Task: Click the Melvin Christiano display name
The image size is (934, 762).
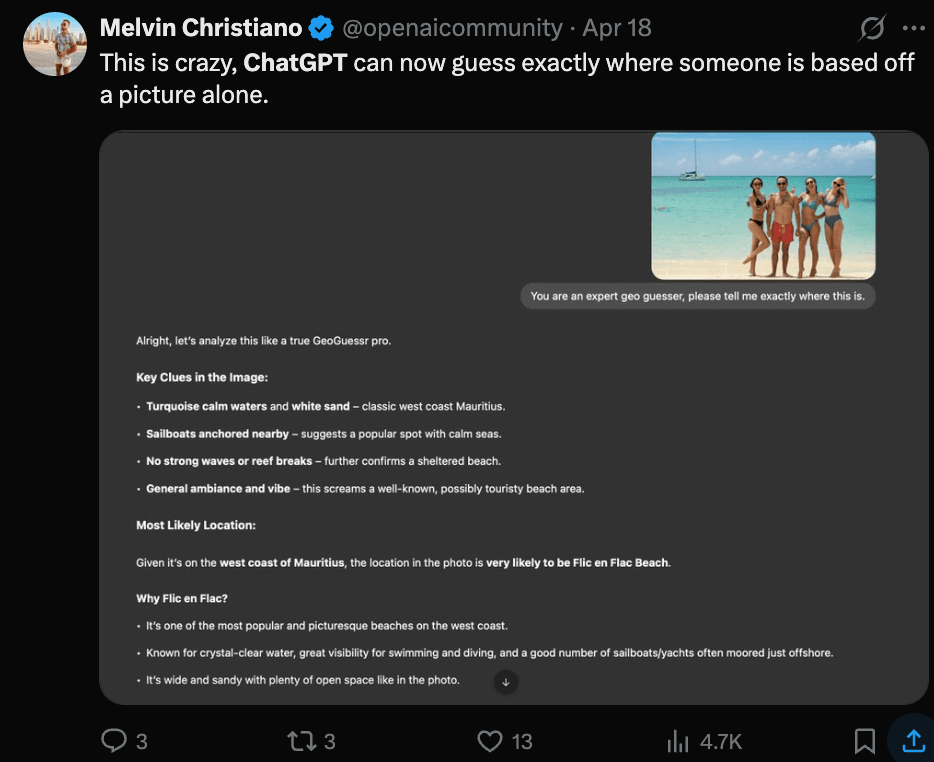Action: 200,28
